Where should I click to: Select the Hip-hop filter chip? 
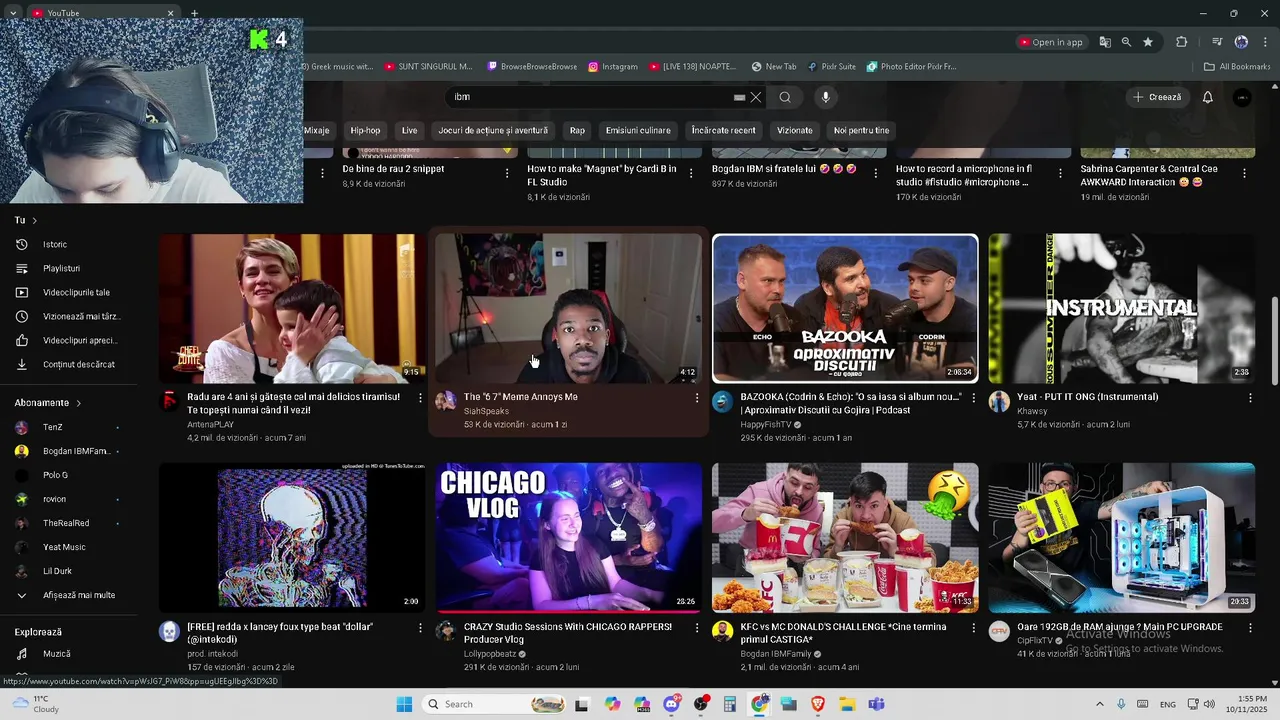[x=365, y=130]
